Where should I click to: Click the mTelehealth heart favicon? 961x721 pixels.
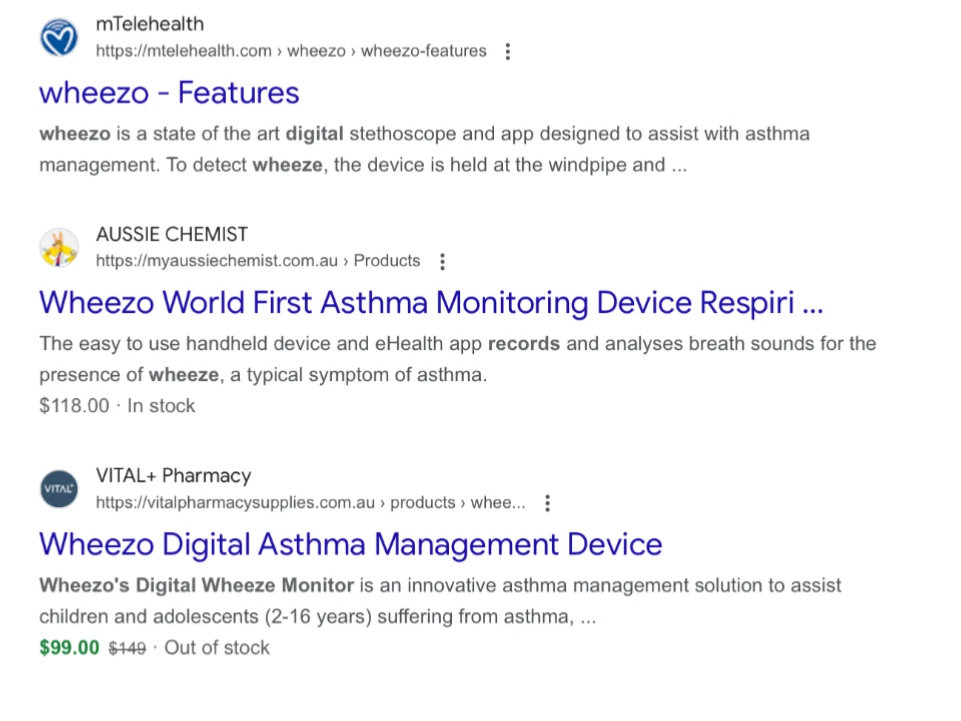coord(59,37)
